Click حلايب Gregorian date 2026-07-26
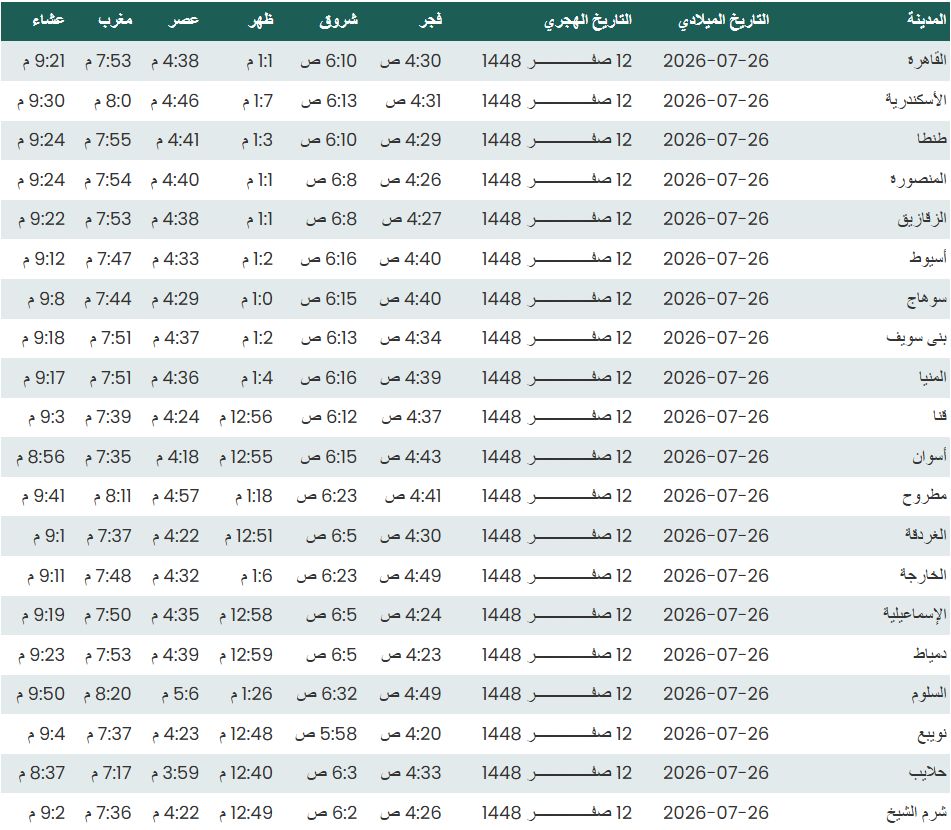 (716, 773)
